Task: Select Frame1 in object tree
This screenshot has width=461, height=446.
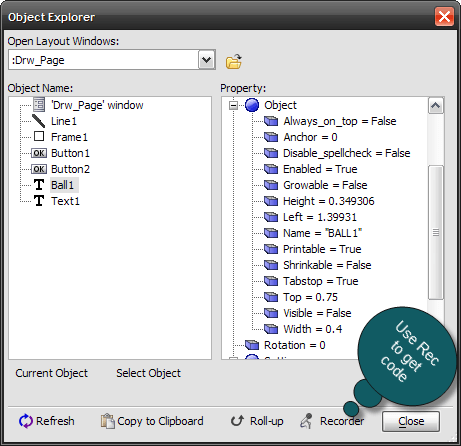Action: [69, 137]
